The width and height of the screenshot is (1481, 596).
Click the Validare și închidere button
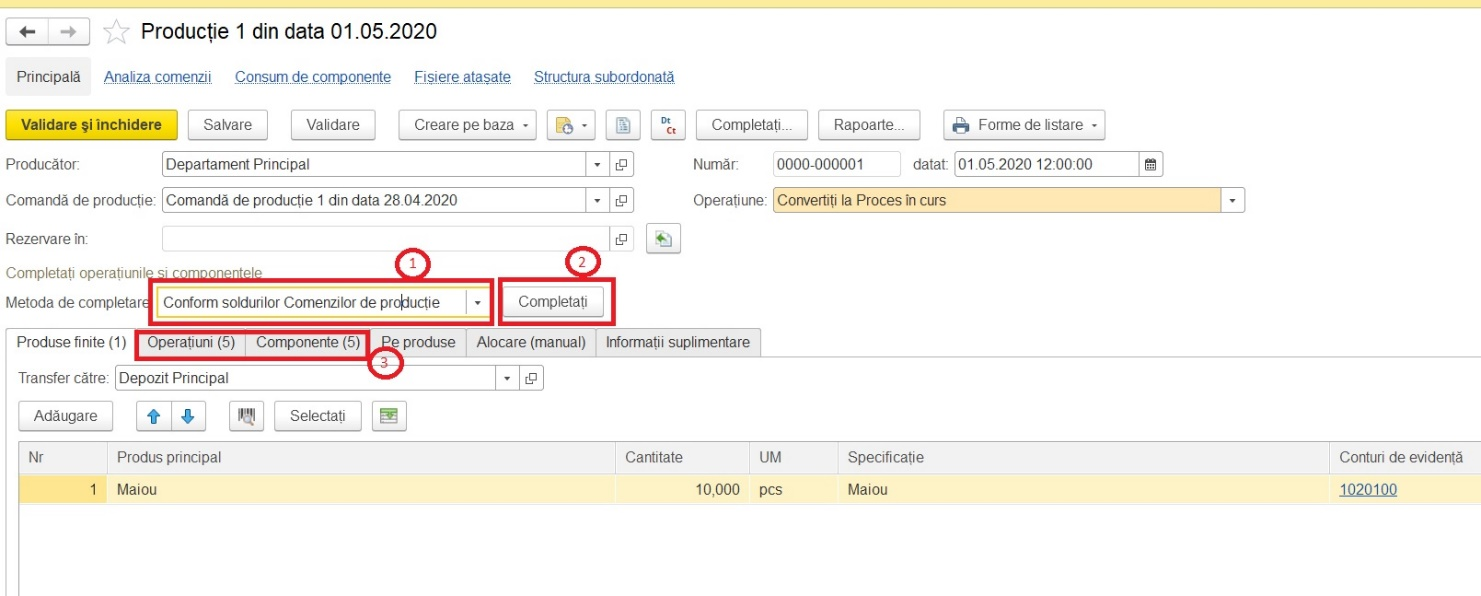point(91,125)
